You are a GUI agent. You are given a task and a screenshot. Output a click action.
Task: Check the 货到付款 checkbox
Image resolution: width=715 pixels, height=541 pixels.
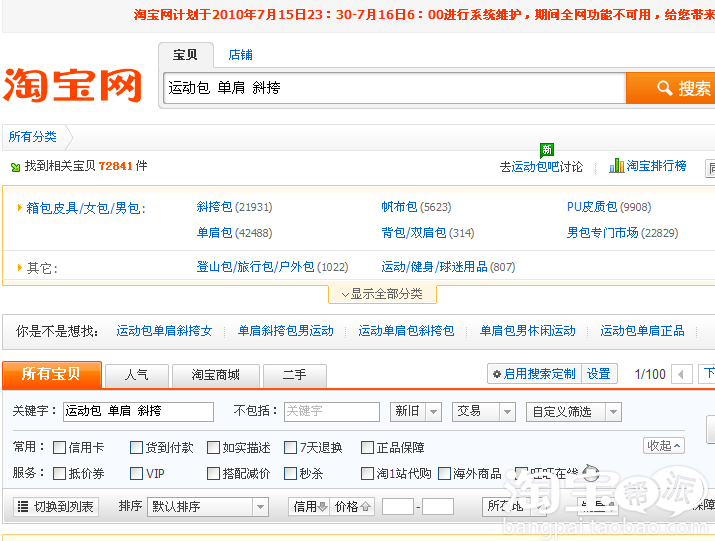[x=136, y=447]
